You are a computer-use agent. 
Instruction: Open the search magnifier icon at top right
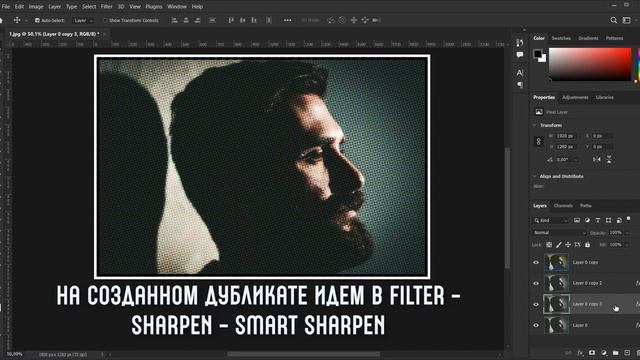pyautogui.click(x=613, y=20)
